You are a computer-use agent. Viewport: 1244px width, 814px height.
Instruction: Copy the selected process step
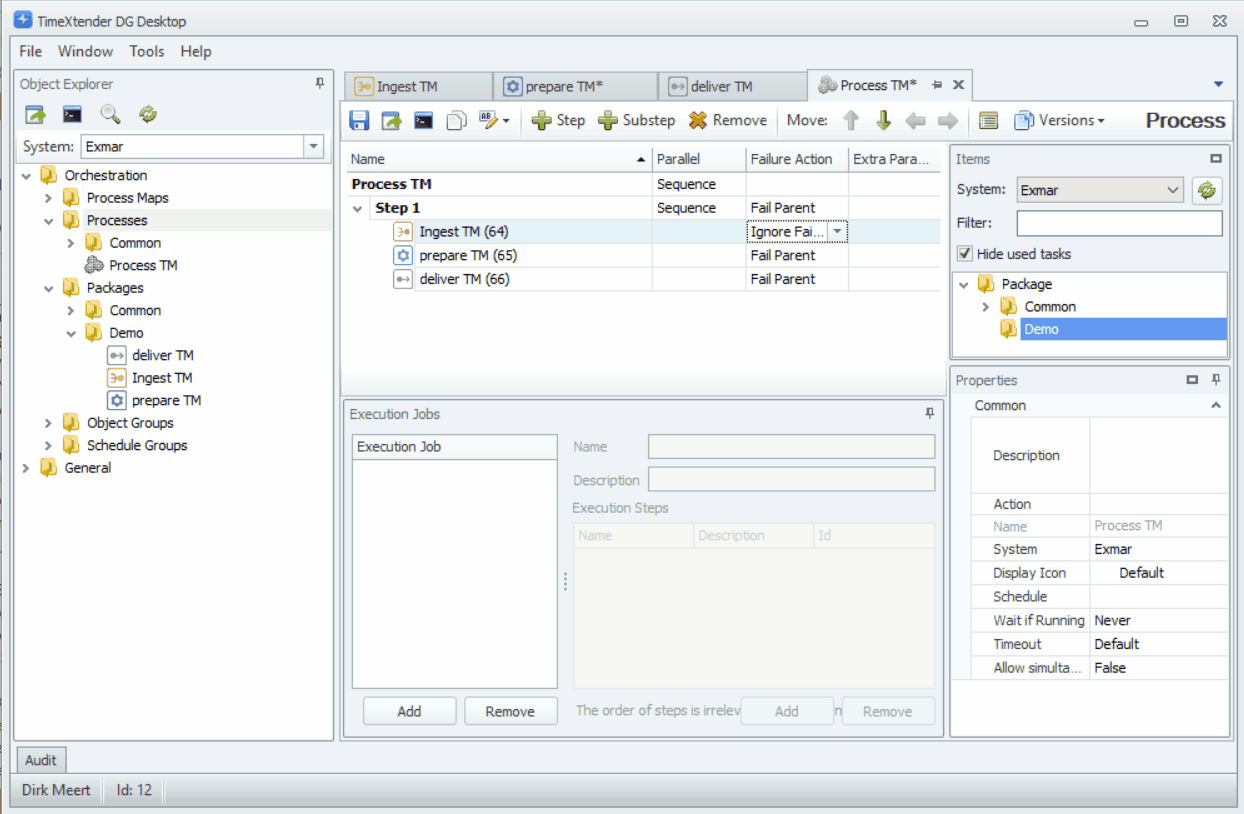point(456,120)
